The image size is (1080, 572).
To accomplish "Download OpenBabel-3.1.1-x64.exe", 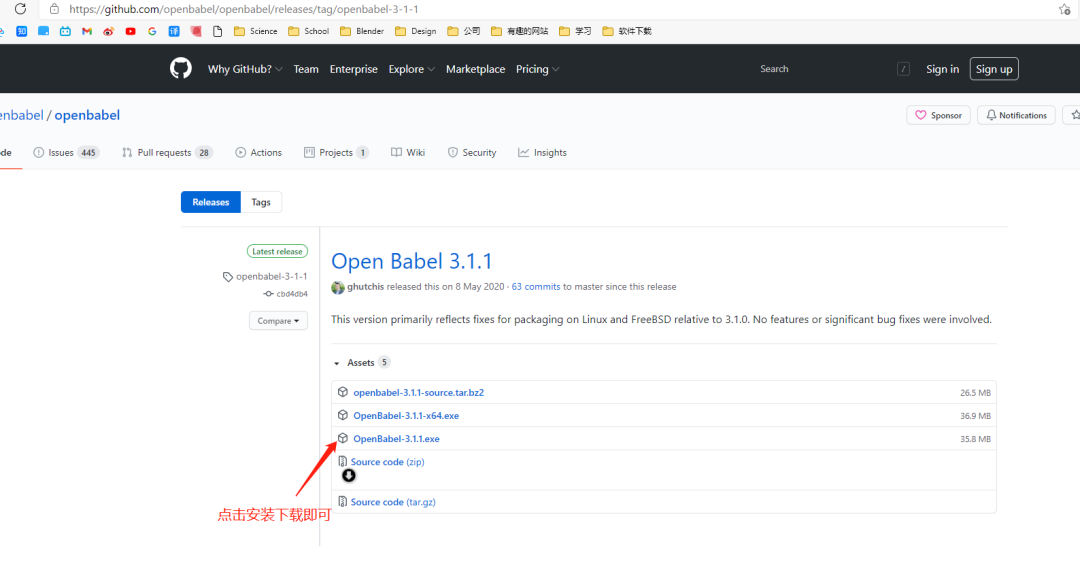I will pos(406,416).
